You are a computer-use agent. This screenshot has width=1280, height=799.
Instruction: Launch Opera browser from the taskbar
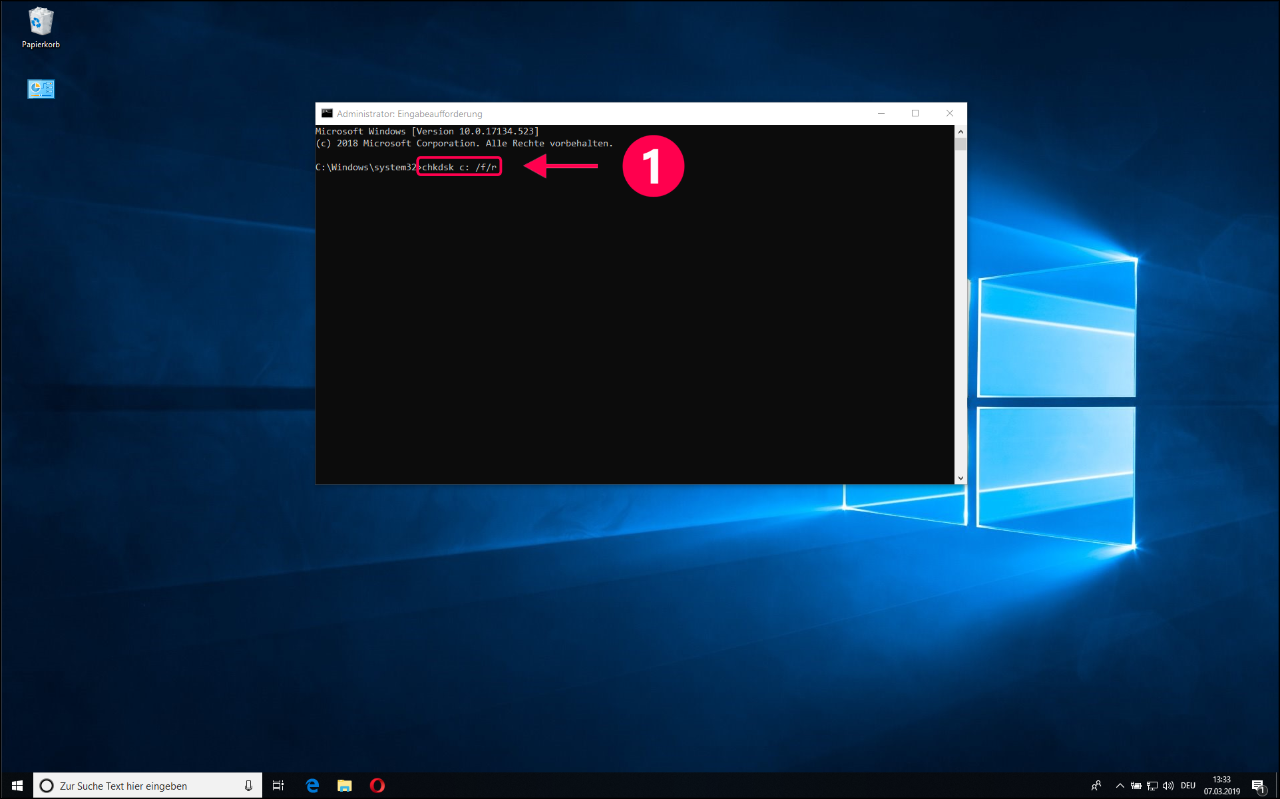point(377,786)
